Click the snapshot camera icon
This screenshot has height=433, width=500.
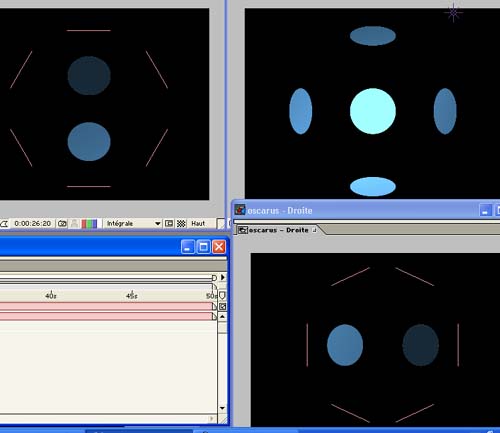(x=62, y=224)
